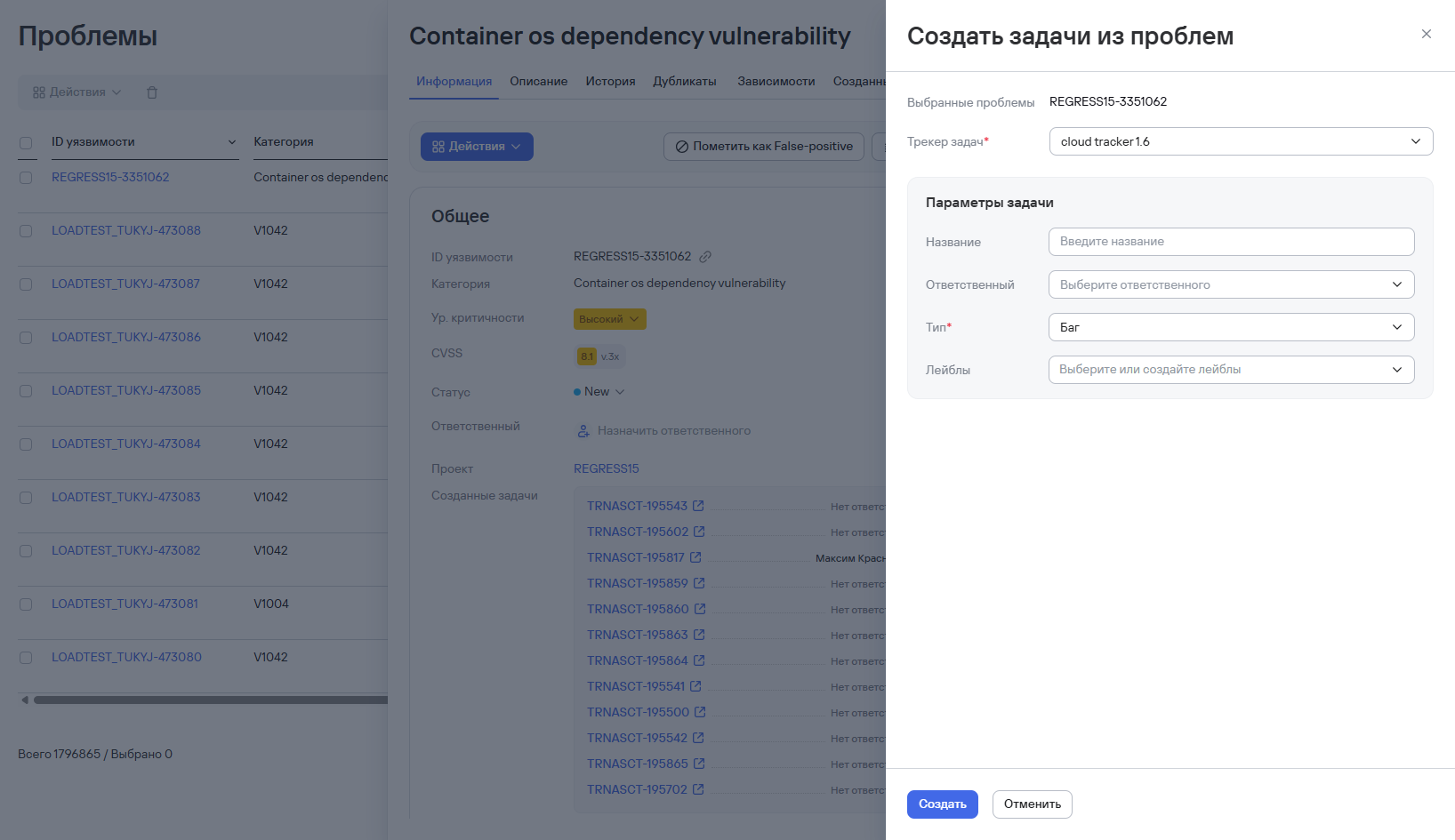1455x840 pixels.
Task: Open external link icon for TRNASCT-195817
Action: 695,557
